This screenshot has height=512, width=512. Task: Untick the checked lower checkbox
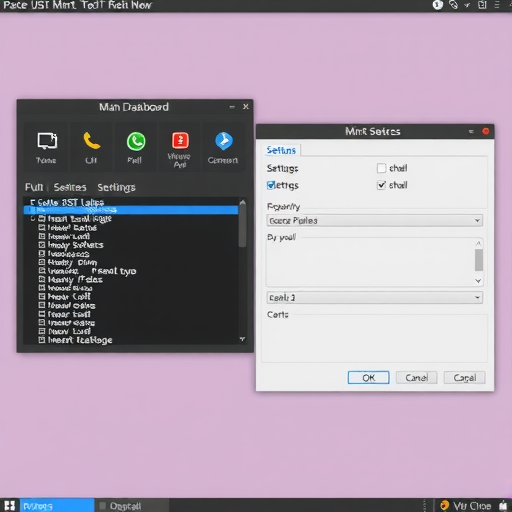point(381,185)
